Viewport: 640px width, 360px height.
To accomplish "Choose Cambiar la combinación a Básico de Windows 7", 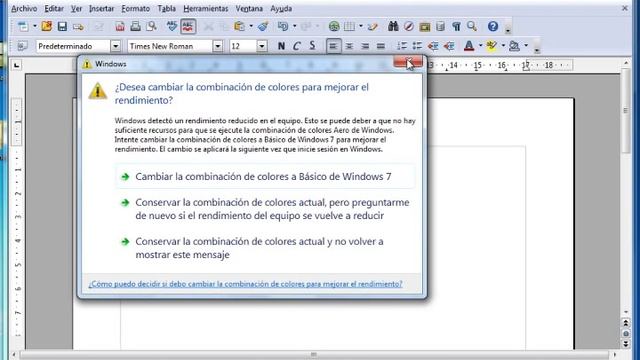I will (x=265, y=176).
